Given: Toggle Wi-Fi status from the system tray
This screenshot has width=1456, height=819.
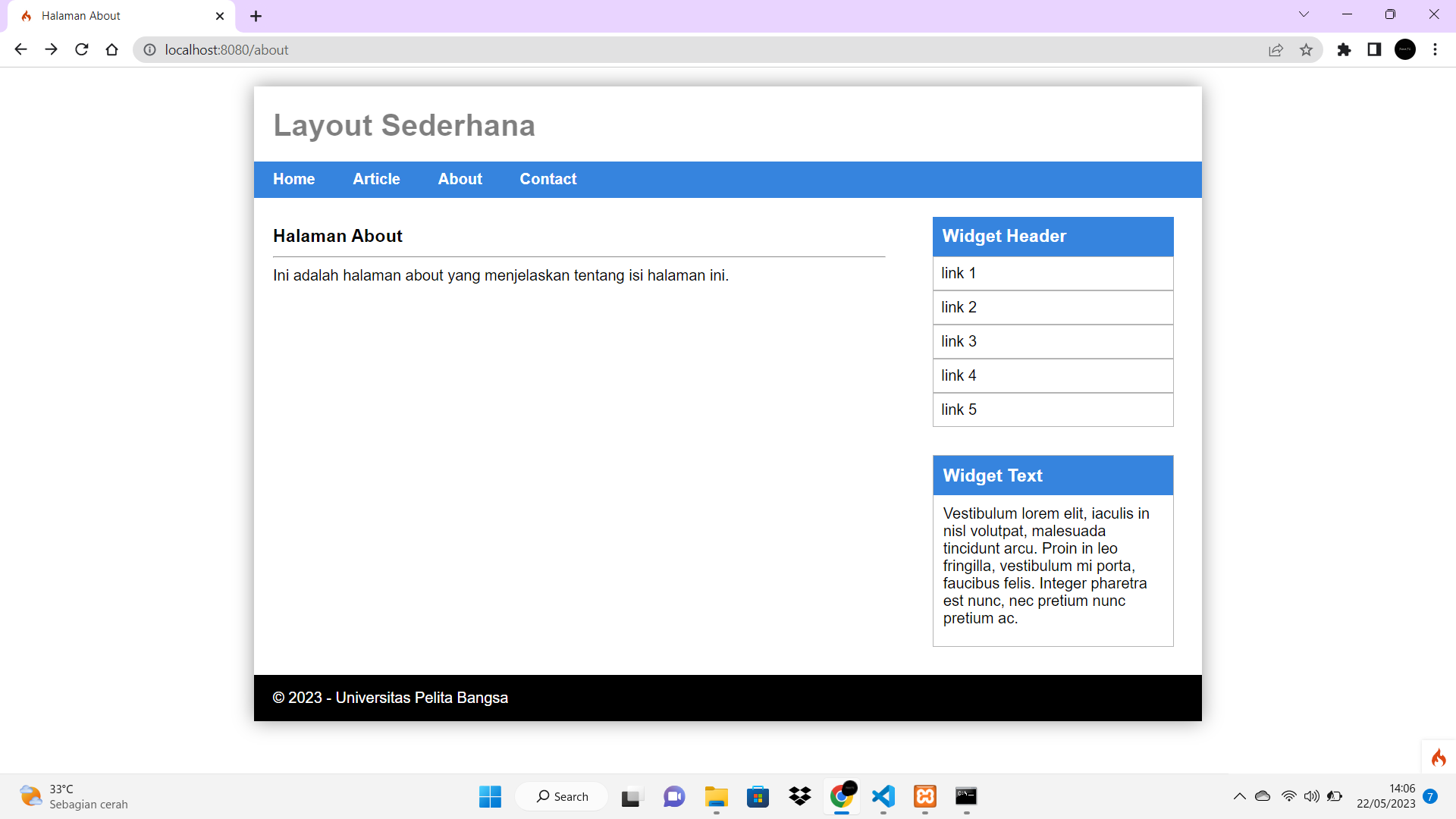Looking at the screenshot, I should pos(1288,796).
